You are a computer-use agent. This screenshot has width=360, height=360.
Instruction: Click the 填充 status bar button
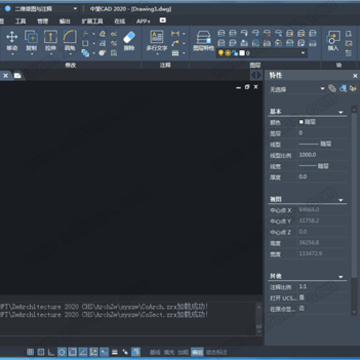[169, 352]
